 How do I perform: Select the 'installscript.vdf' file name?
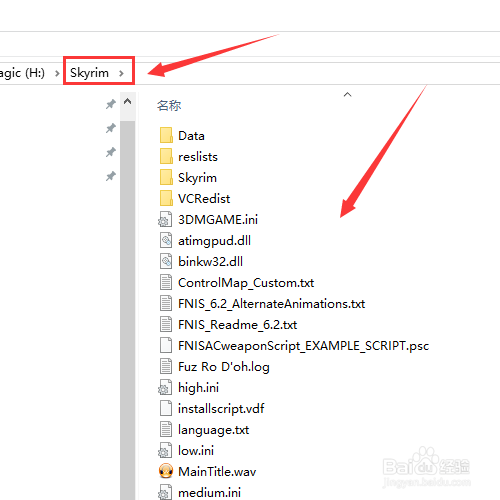[221, 409]
